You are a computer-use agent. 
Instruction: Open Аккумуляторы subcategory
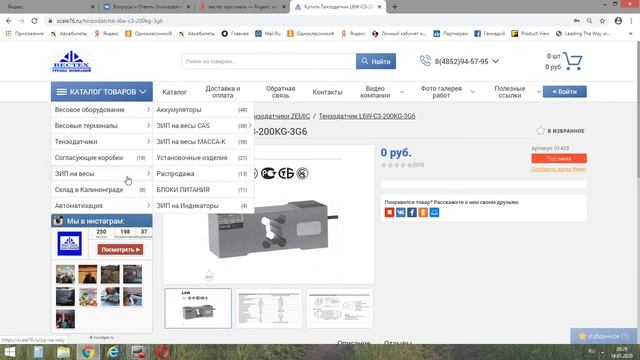click(x=203, y=110)
